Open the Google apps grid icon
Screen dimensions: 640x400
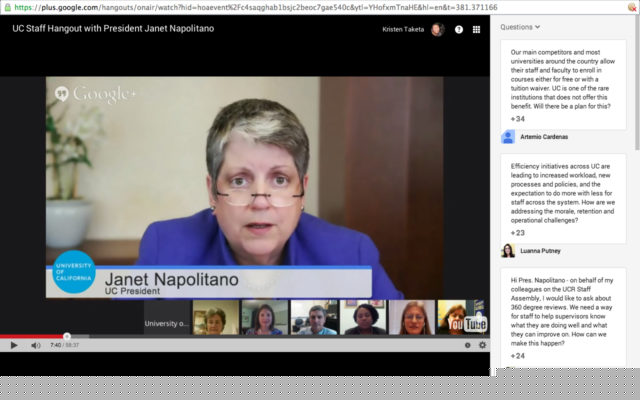coord(476,29)
